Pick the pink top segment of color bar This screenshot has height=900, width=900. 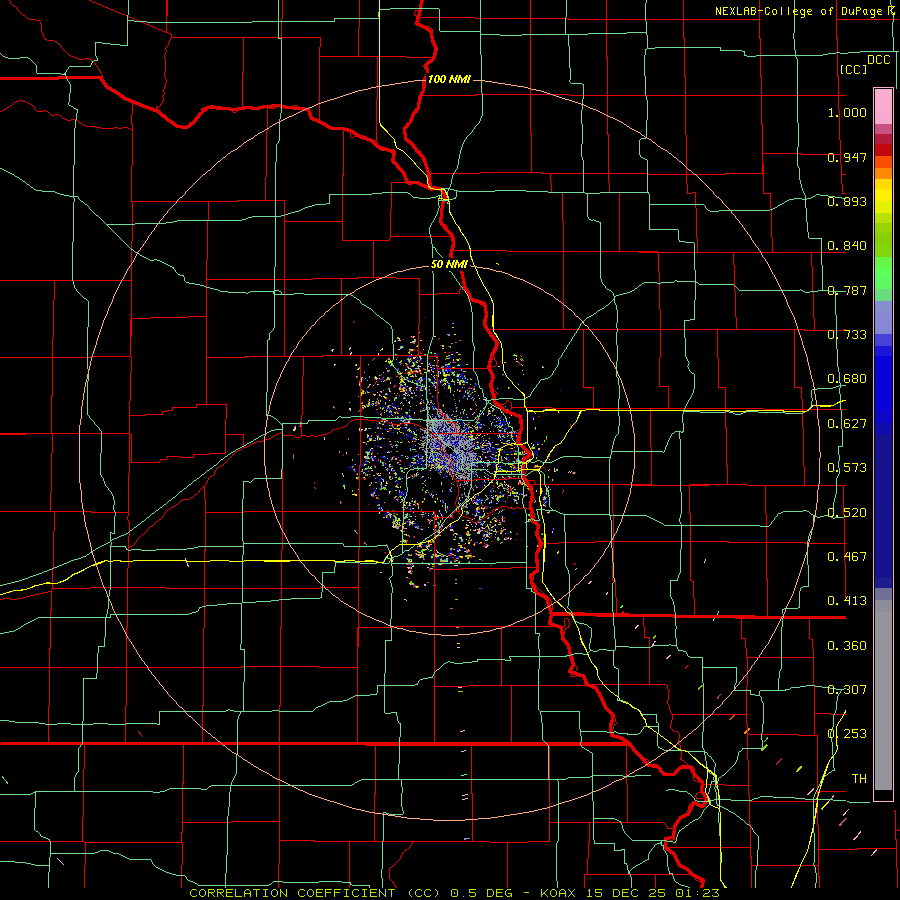click(883, 107)
